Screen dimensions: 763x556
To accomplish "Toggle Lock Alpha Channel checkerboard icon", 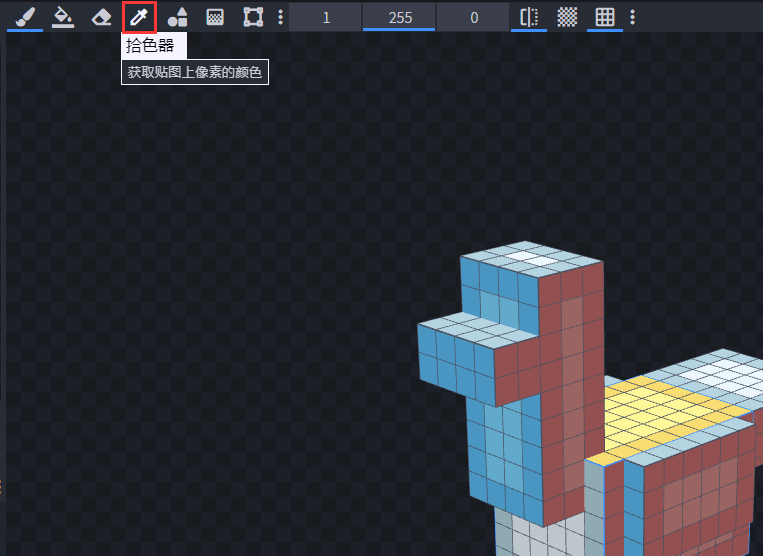I will pos(567,18).
